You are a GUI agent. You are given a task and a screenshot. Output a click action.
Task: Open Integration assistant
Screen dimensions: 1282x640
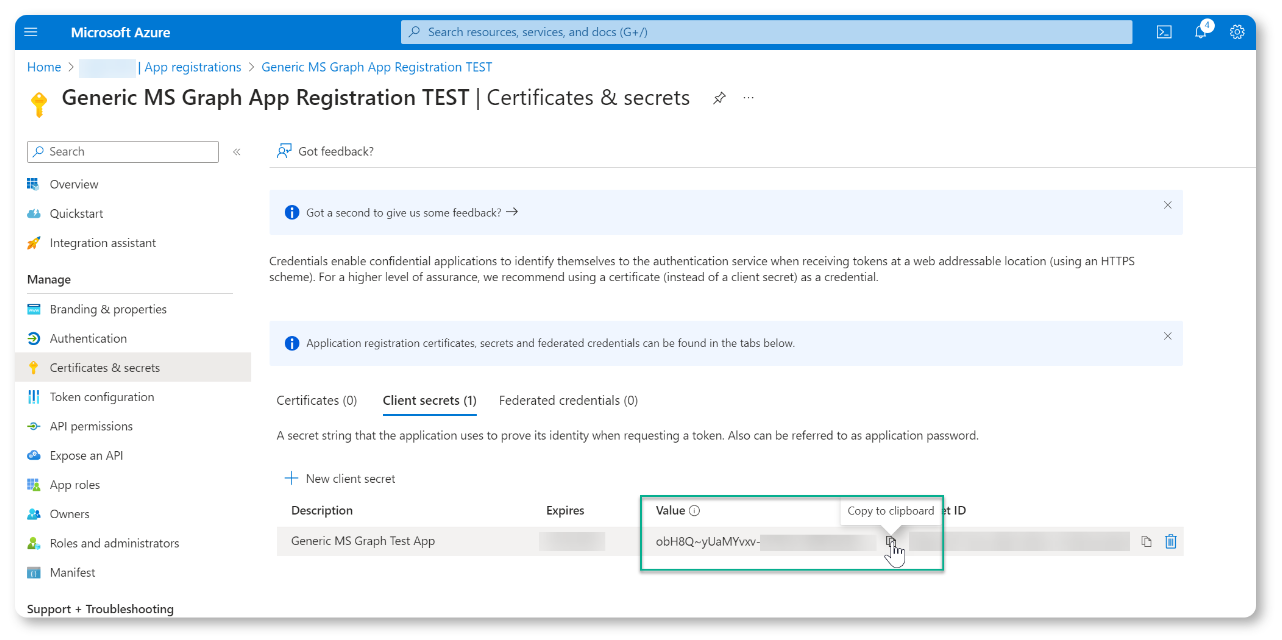tap(103, 243)
